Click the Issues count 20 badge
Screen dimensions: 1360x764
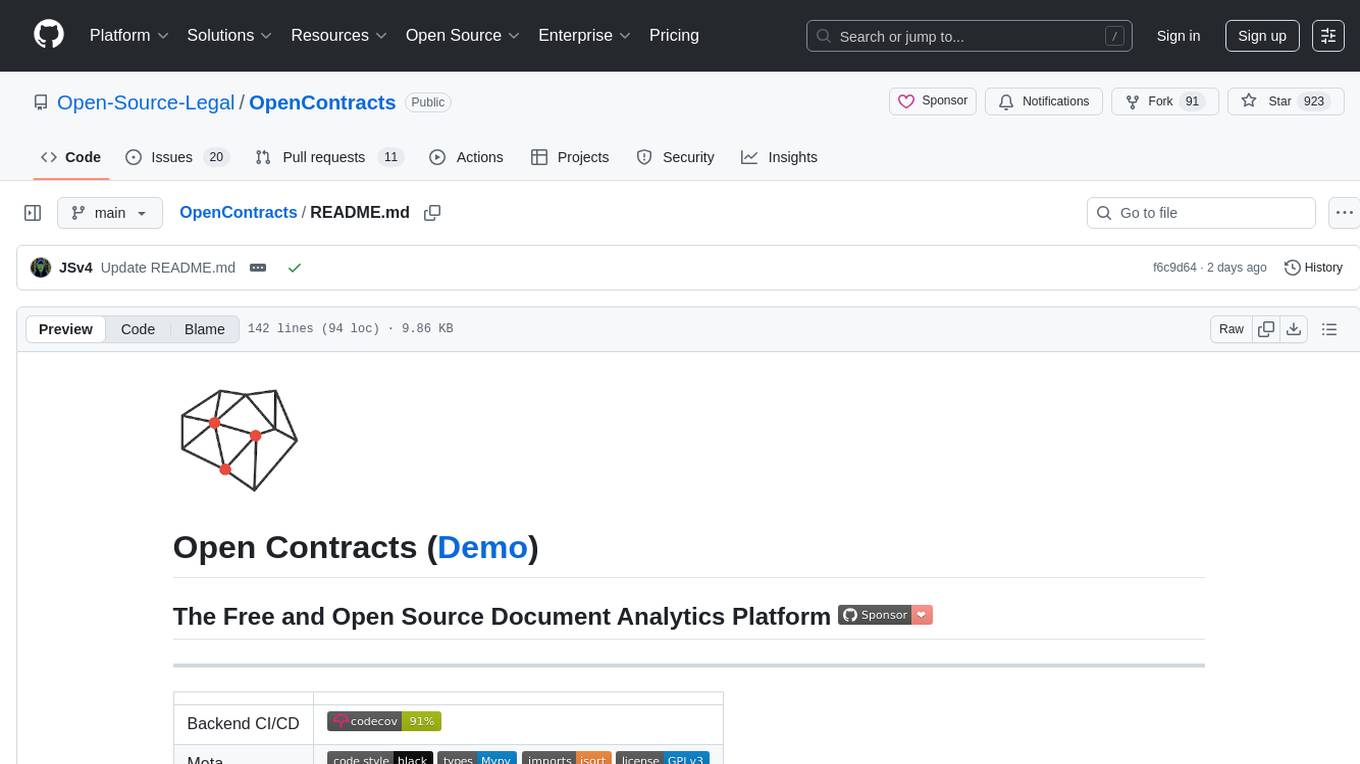tap(215, 157)
